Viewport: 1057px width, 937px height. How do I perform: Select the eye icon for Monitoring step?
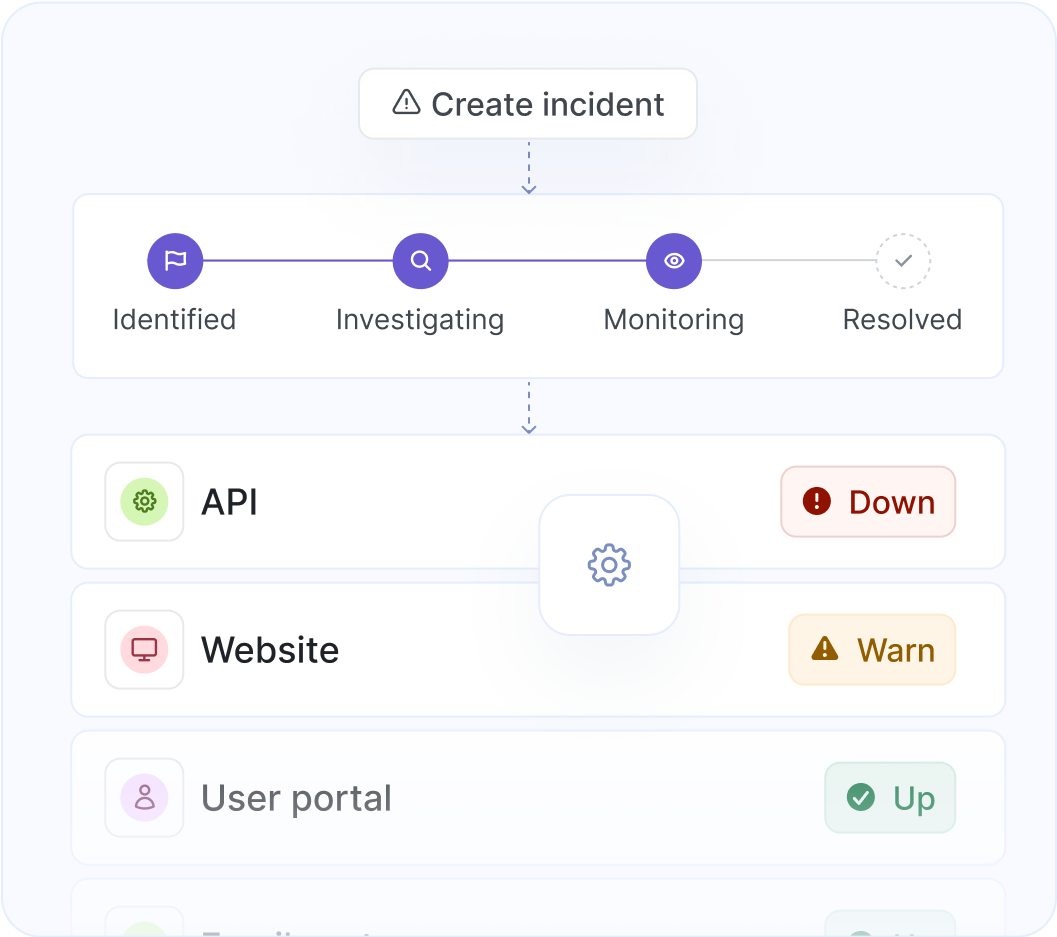[x=674, y=260]
